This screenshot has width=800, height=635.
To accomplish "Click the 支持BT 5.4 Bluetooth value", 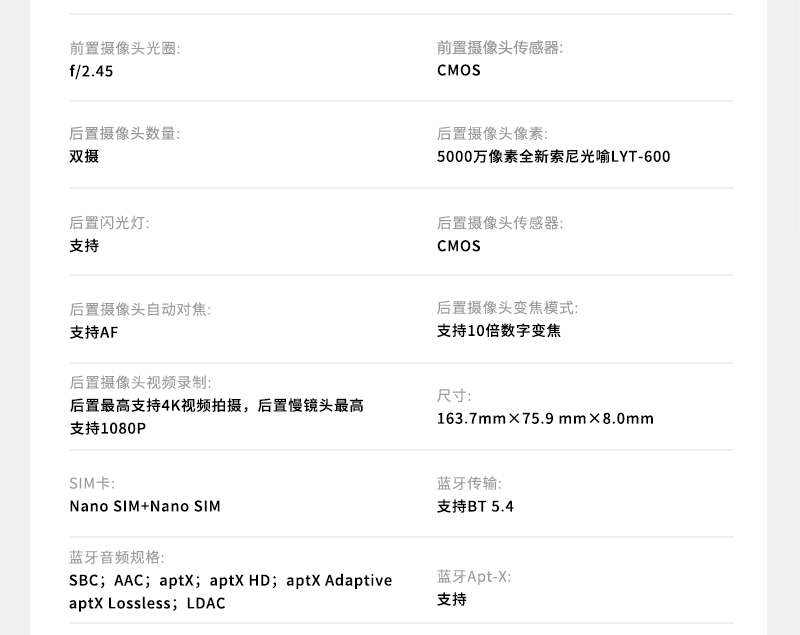I will point(475,506).
